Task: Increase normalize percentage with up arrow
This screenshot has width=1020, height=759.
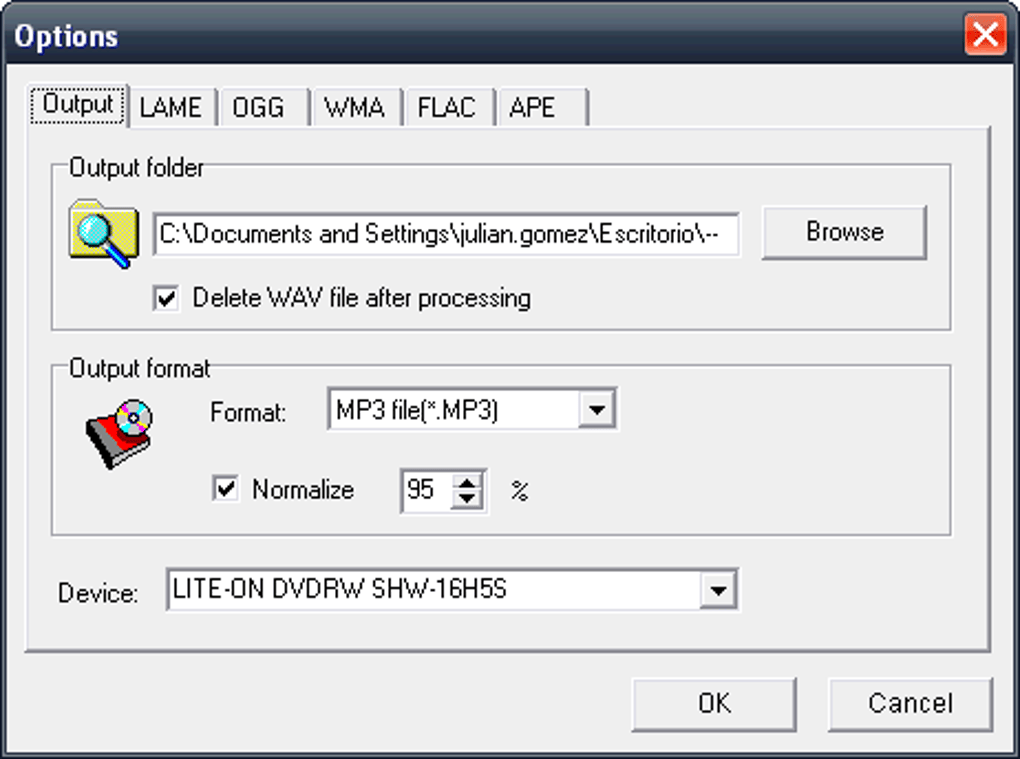Action: pyautogui.click(x=468, y=481)
